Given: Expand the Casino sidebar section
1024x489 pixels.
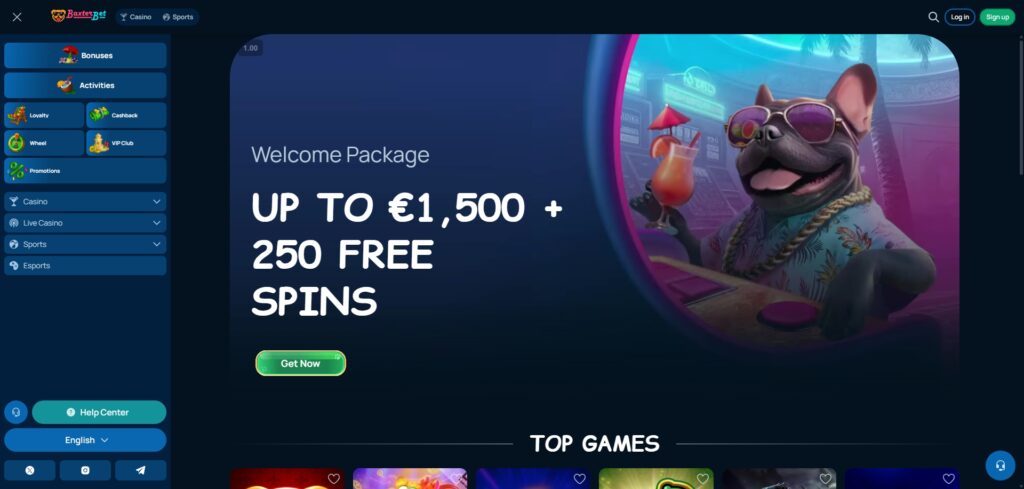Looking at the screenshot, I should click(85, 202).
